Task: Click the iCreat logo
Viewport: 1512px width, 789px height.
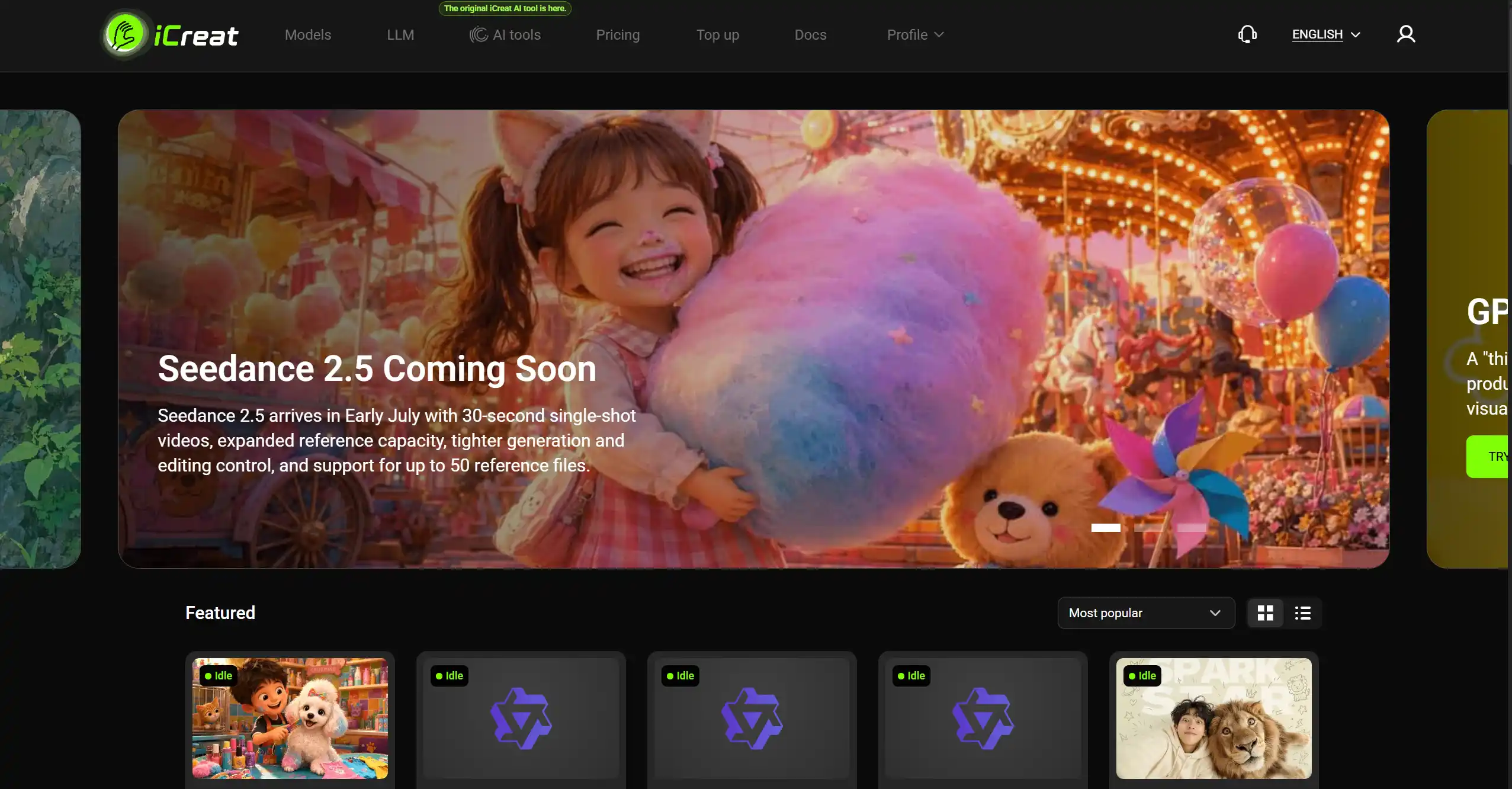Action: (171, 34)
